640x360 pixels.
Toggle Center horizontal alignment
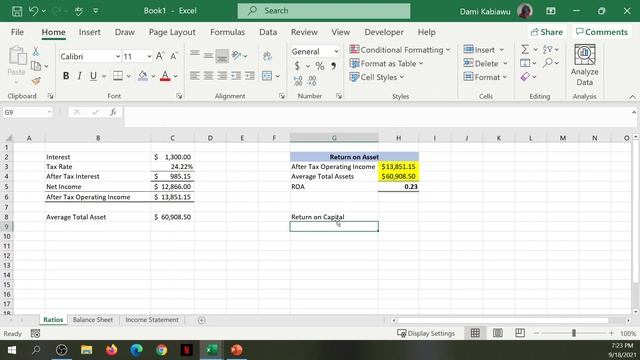209,76
